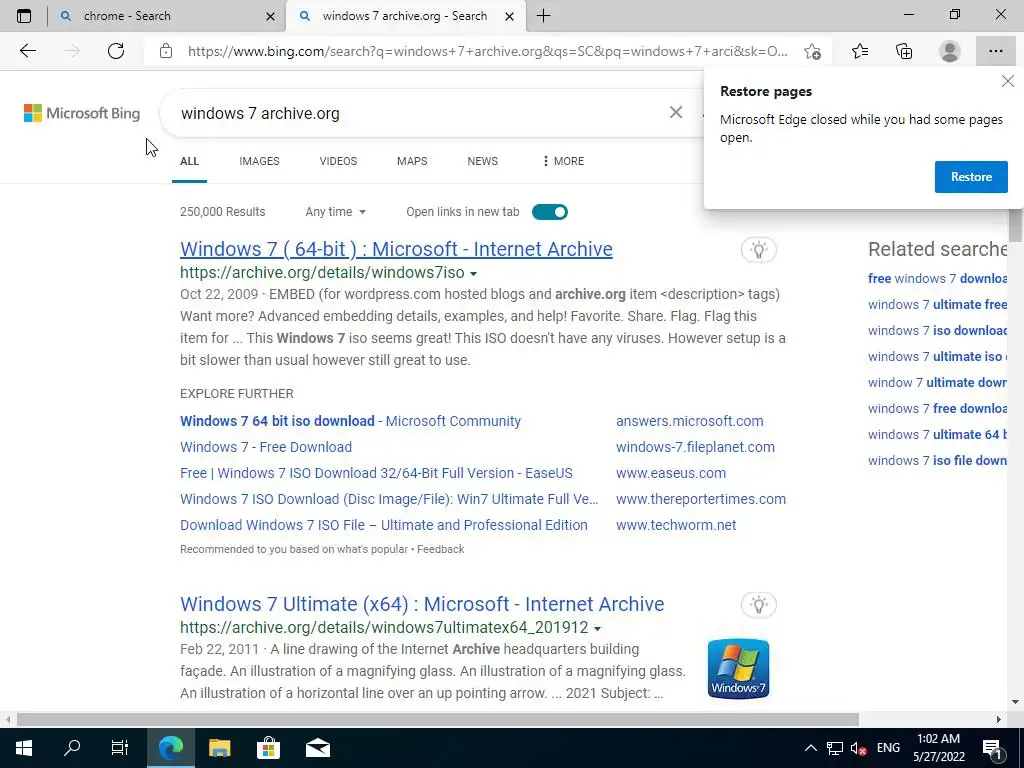Expand arrow next to windows7ultimatex64_201912 URL
Image resolution: width=1024 pixels, height=768 pixels.
pyautogui.click(x=597, y=628)
